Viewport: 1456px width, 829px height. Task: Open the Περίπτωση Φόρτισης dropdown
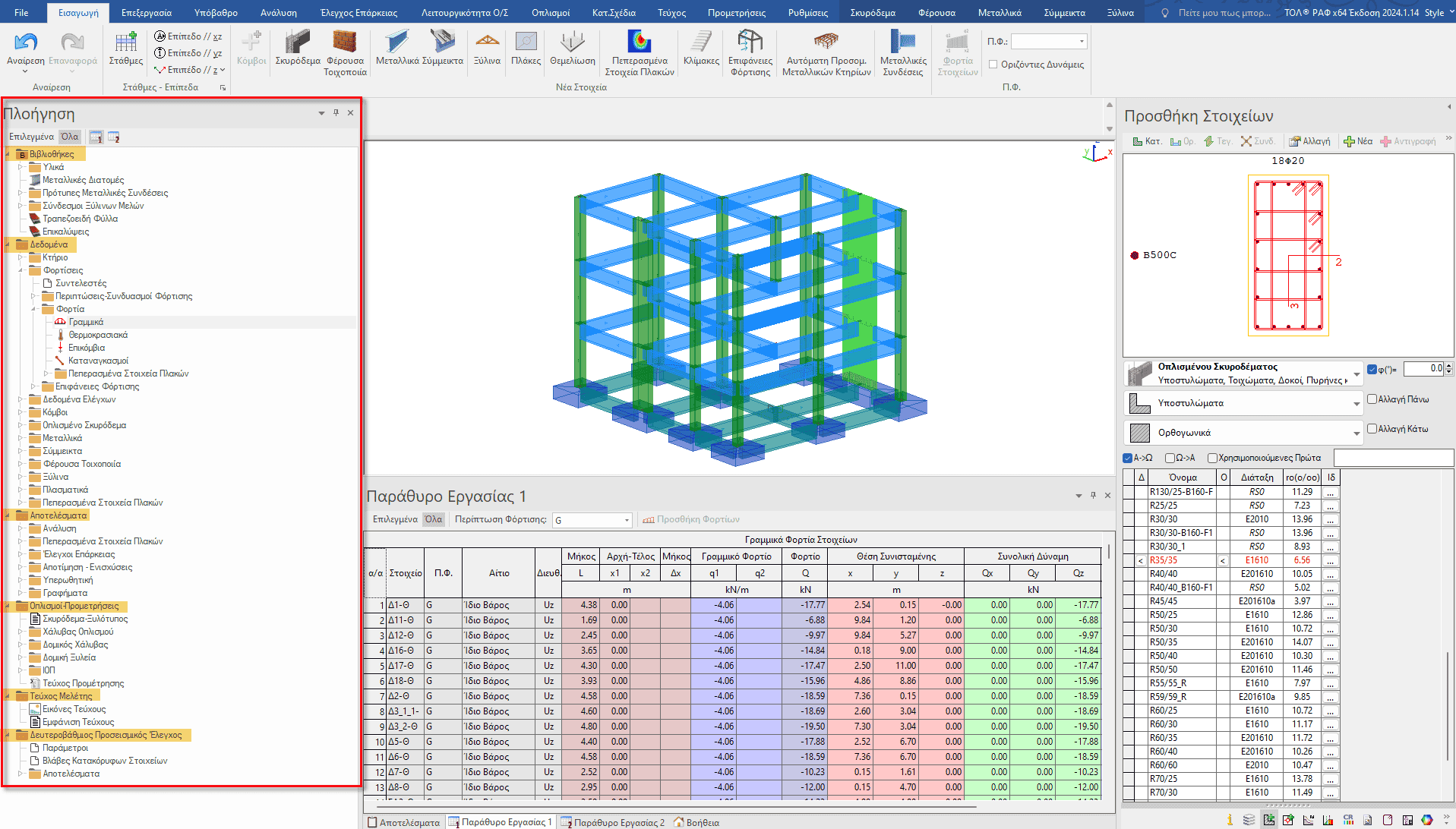592,520
